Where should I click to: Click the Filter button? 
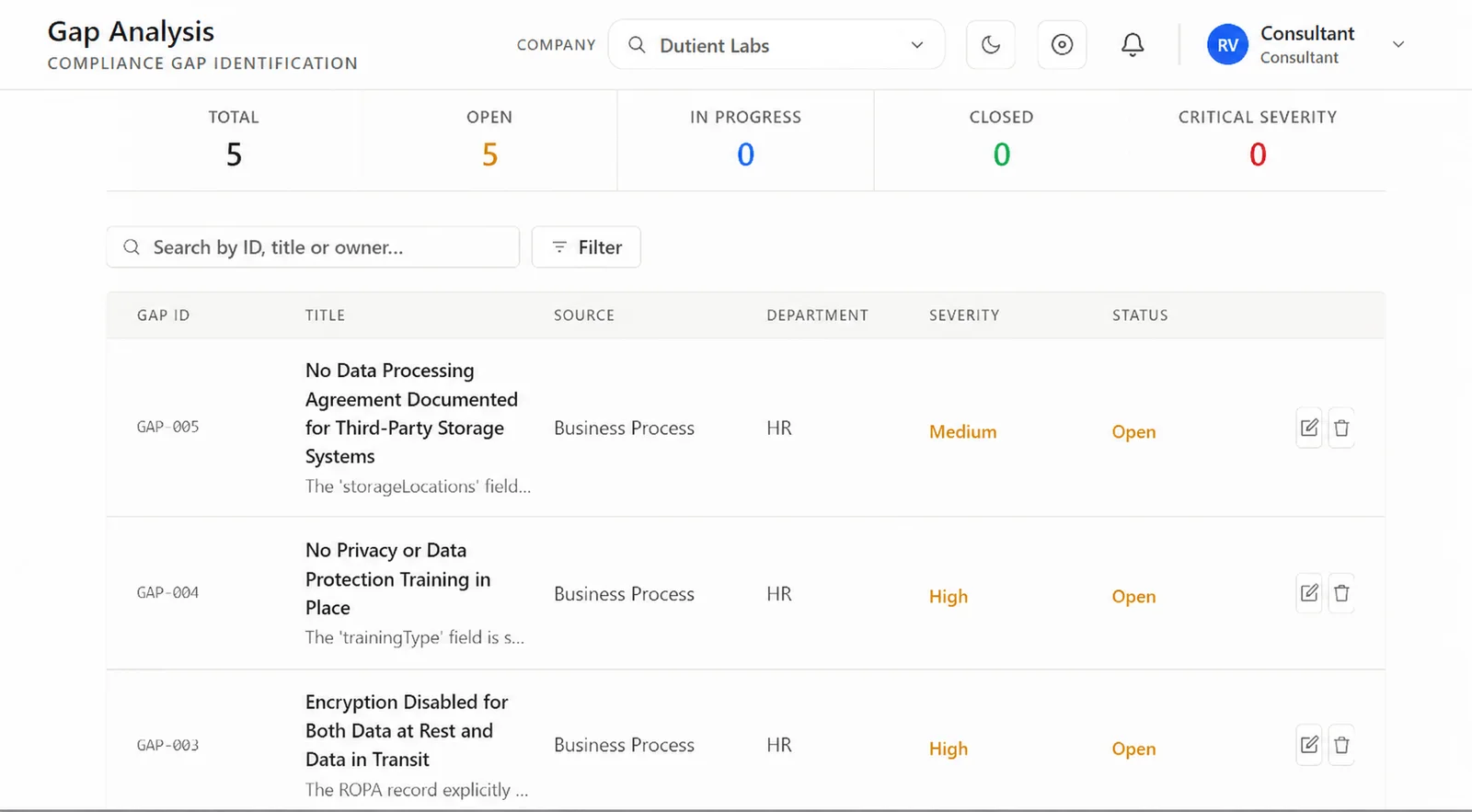click(x=586, y=247)
